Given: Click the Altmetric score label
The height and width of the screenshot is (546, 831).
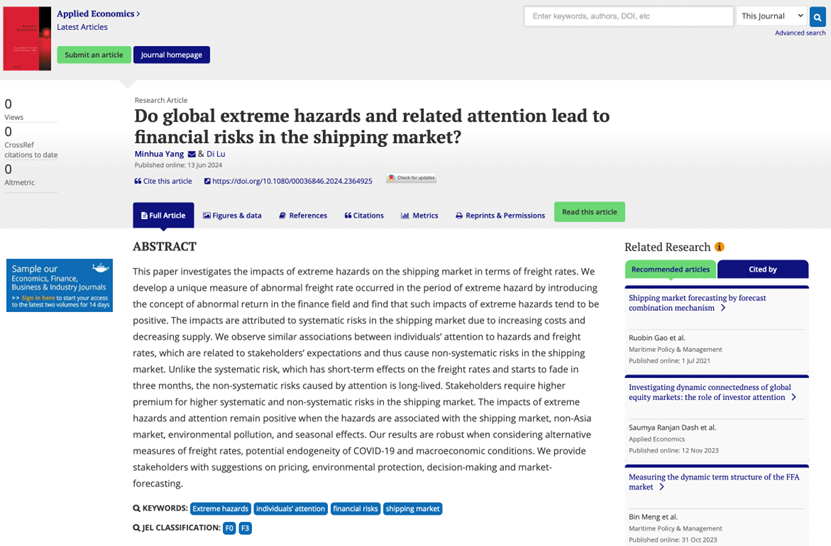Looking at the screenshot, I should click(x=20, y=182).
